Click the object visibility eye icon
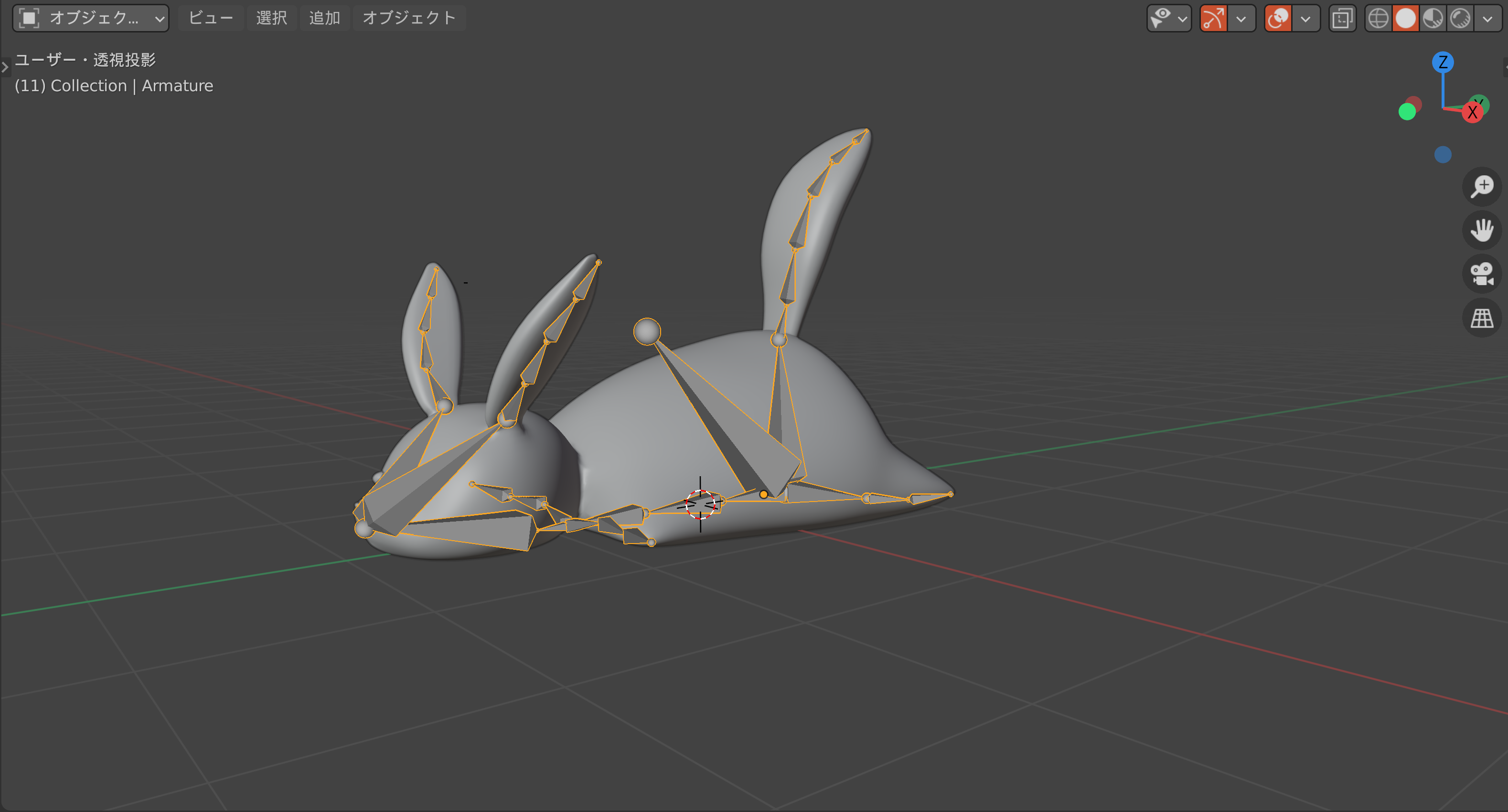 (1160, 18)
